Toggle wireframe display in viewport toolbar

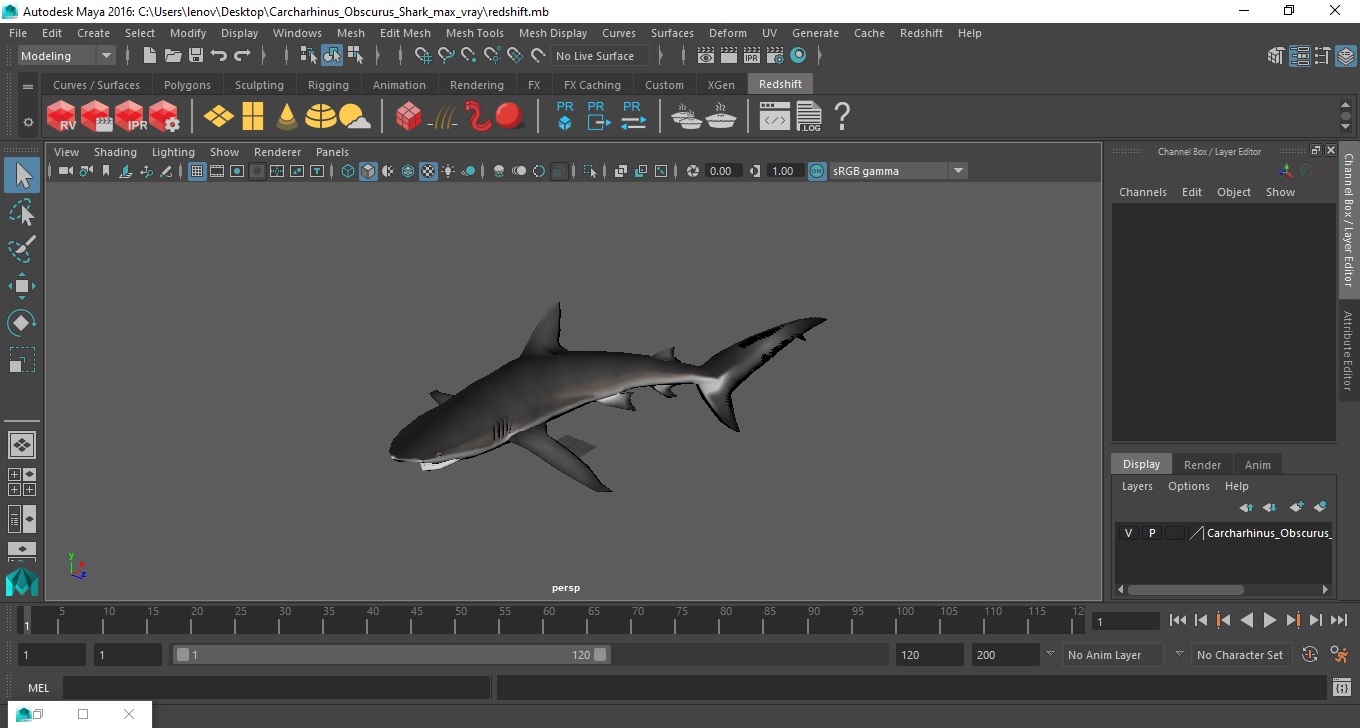coord(348,171)
